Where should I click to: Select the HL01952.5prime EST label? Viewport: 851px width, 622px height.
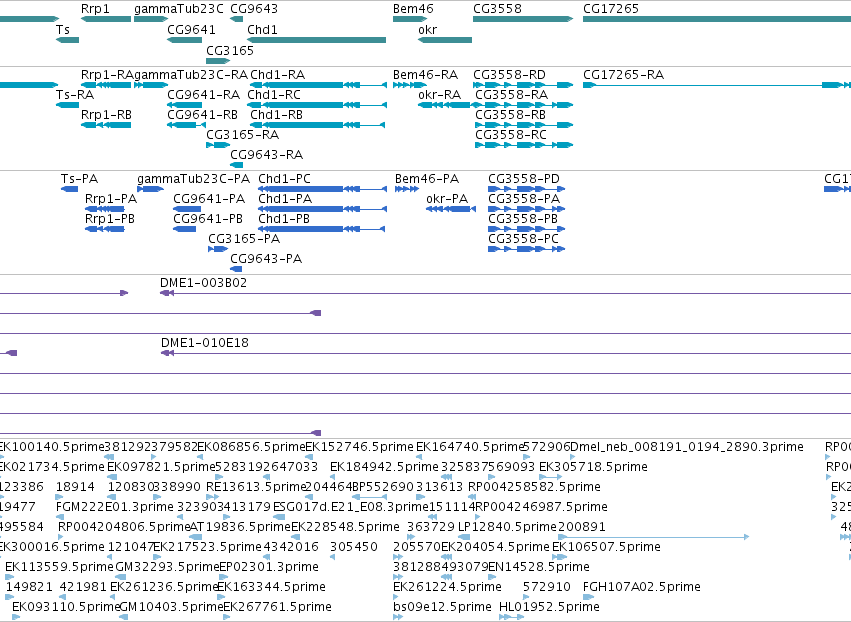[549, 607]
